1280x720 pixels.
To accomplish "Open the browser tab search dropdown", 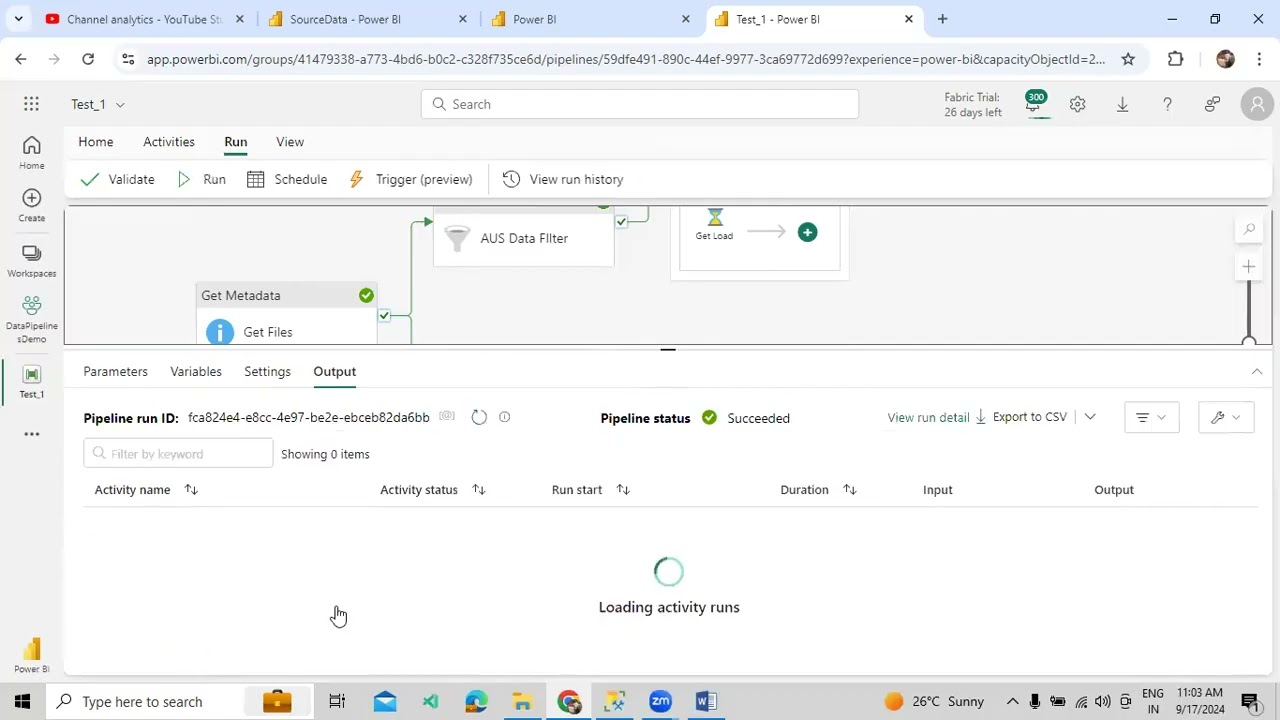I will [x=18, y=19].
